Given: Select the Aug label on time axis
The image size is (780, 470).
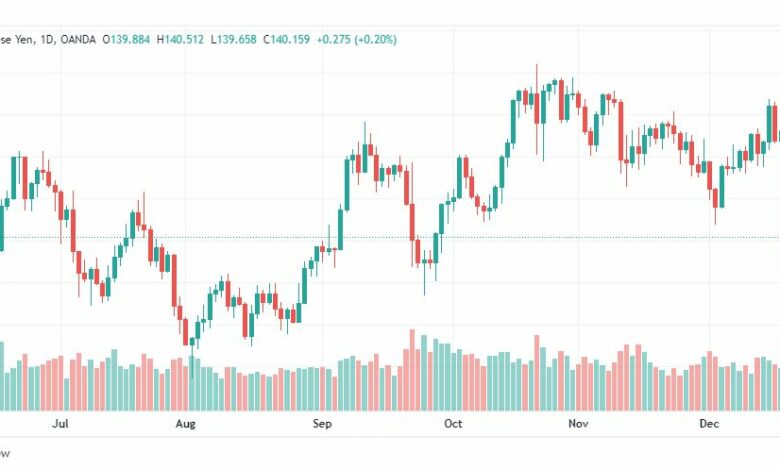Looking at the screenshot, I should coord(186,424).
